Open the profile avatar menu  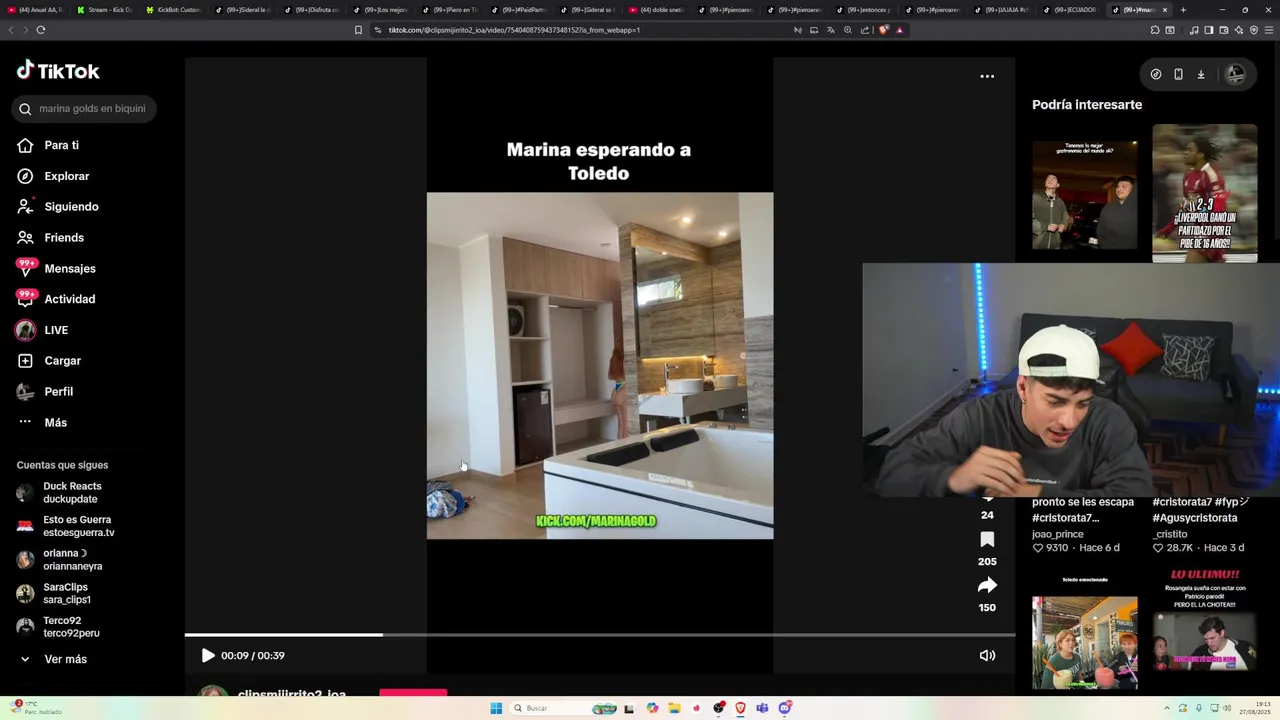click(x=1236, y=74)
